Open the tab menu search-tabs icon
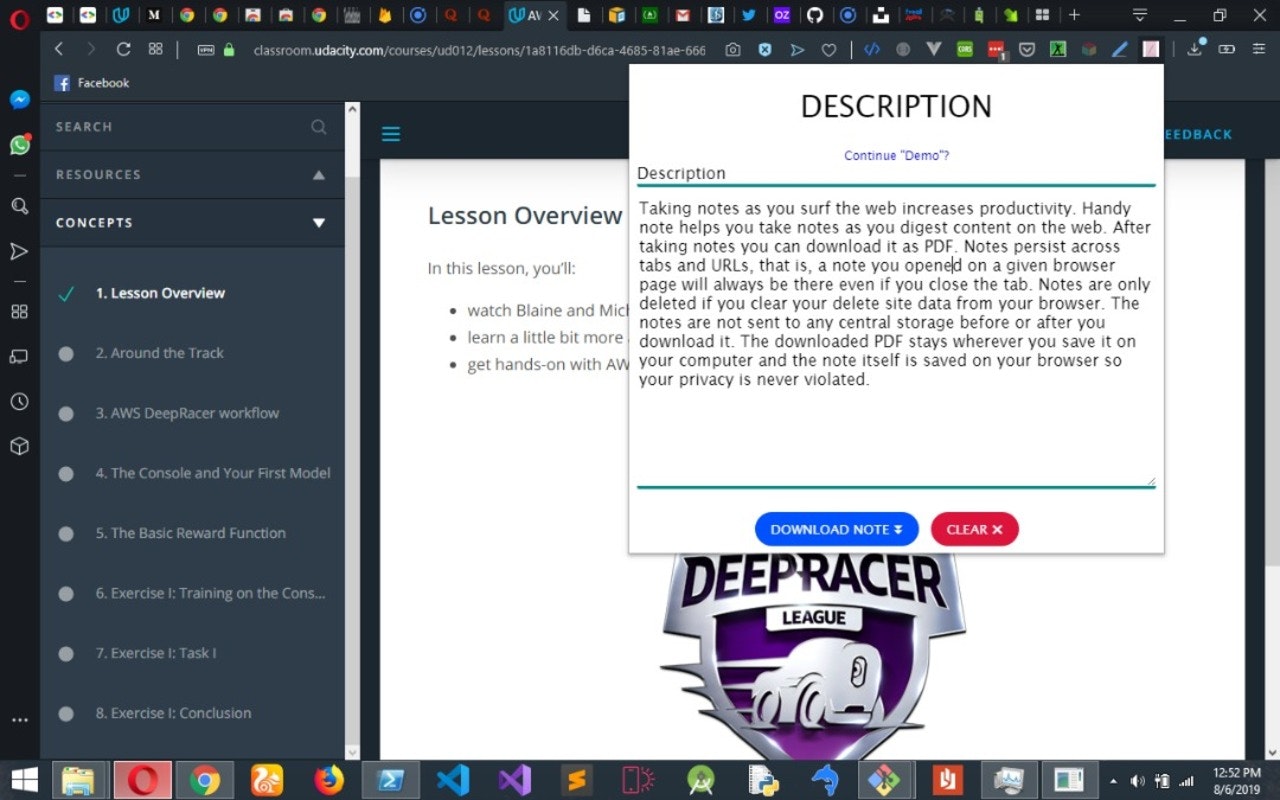The image size is (1280, 800). point(1139,15)
